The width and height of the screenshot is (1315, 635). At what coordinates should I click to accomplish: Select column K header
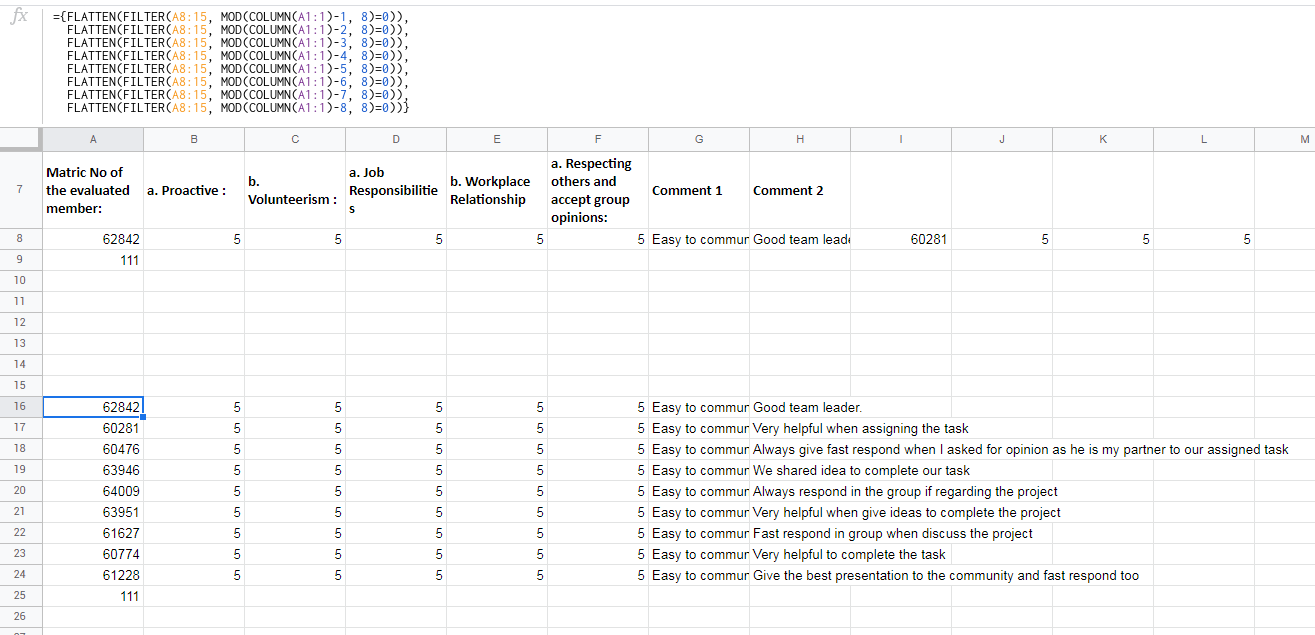click(1103, 139)
